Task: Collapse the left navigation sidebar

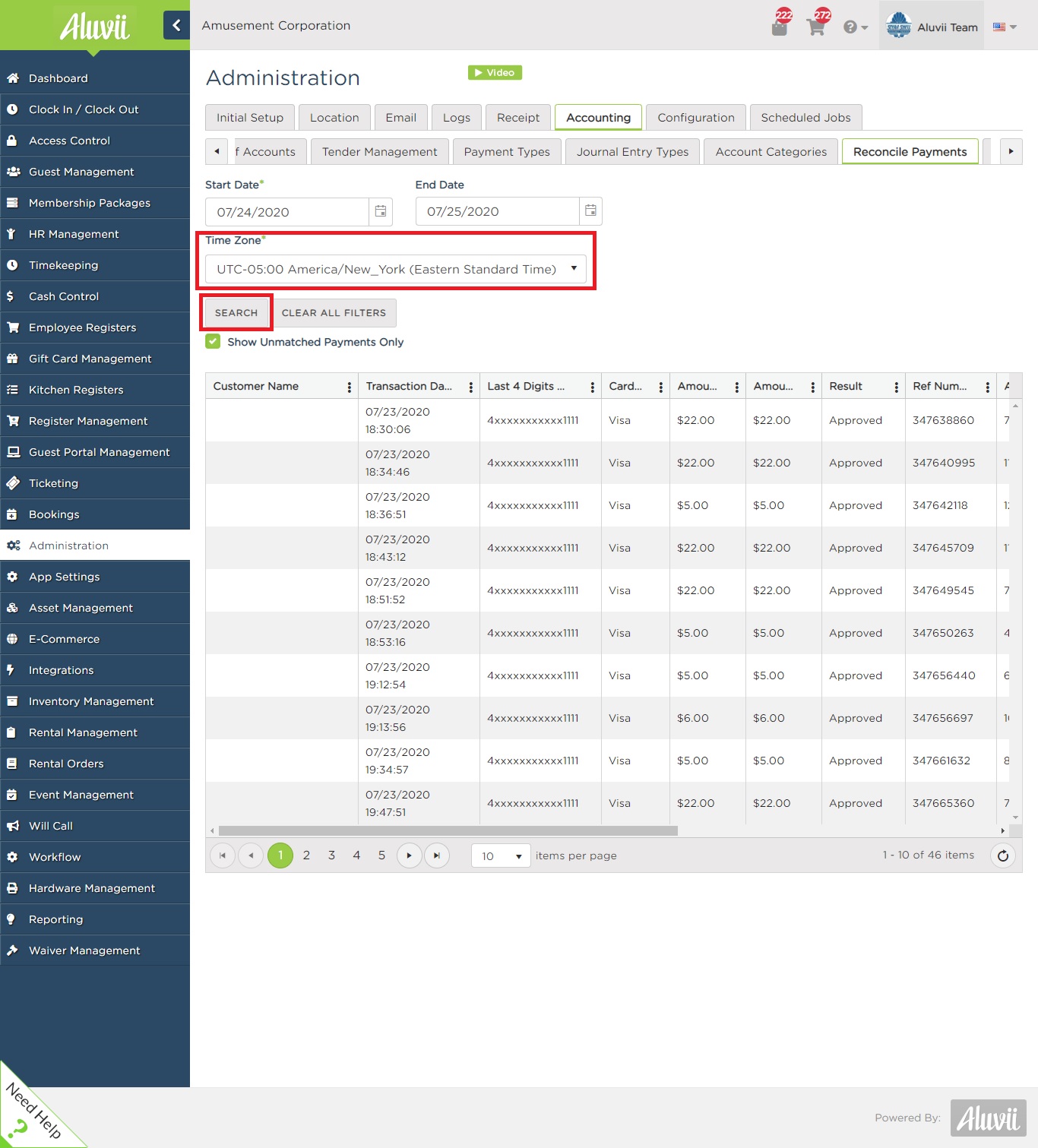Action: coord(176,25)
